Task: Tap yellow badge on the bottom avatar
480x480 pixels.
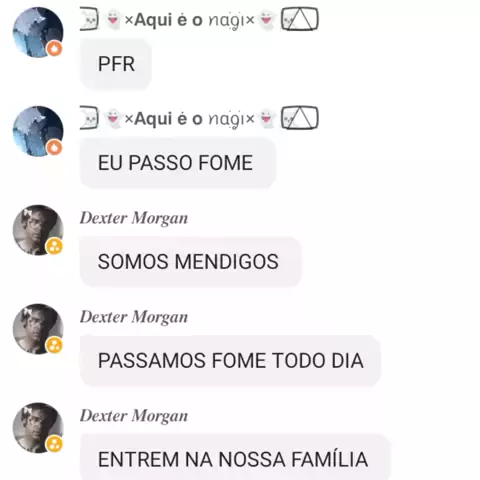Action: (x=54, y=444)
